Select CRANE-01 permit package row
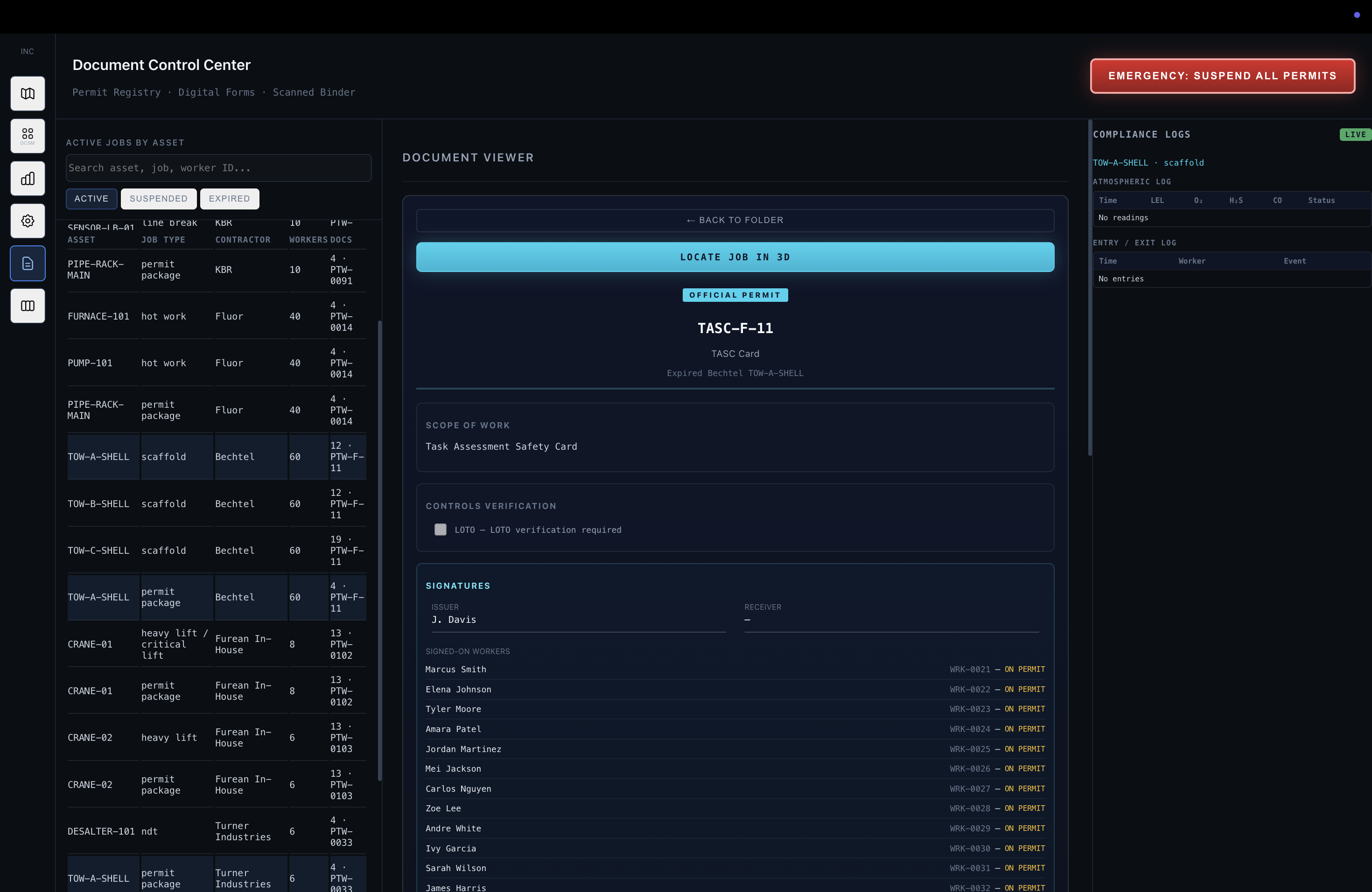The image size is (1372, 892). [217, 691]
